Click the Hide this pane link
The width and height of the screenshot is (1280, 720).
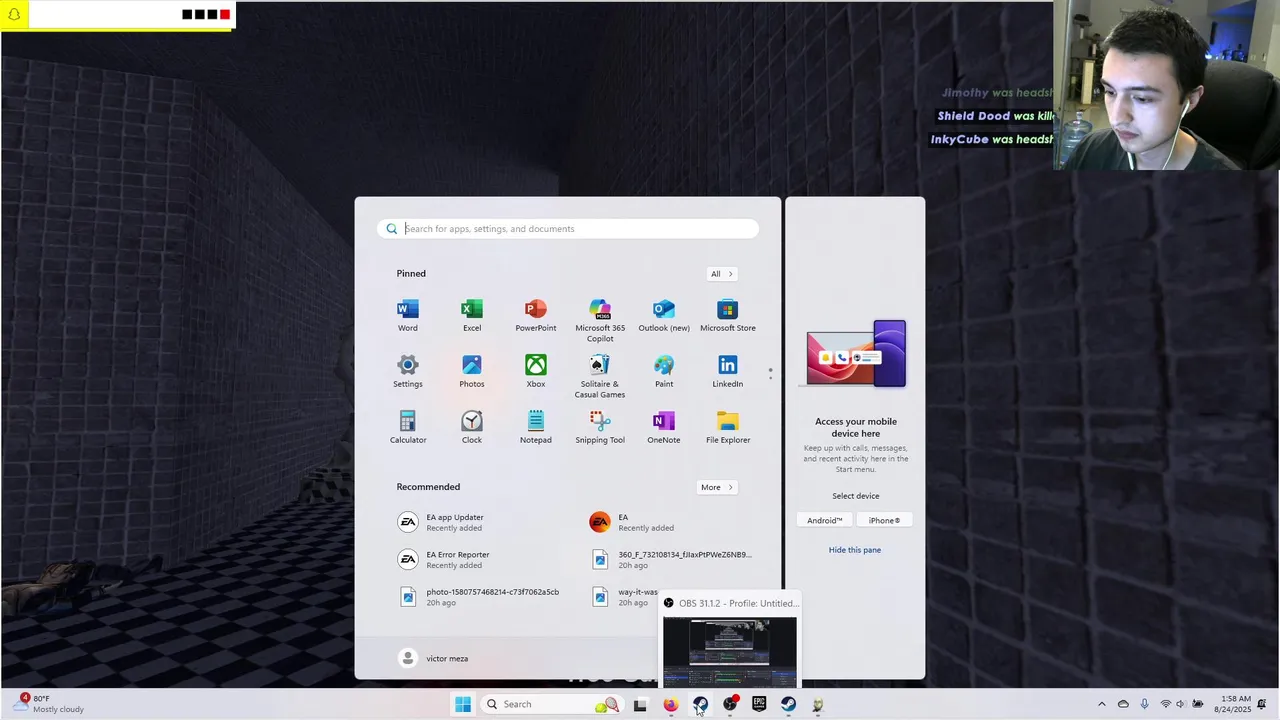(x=855, y=550)
